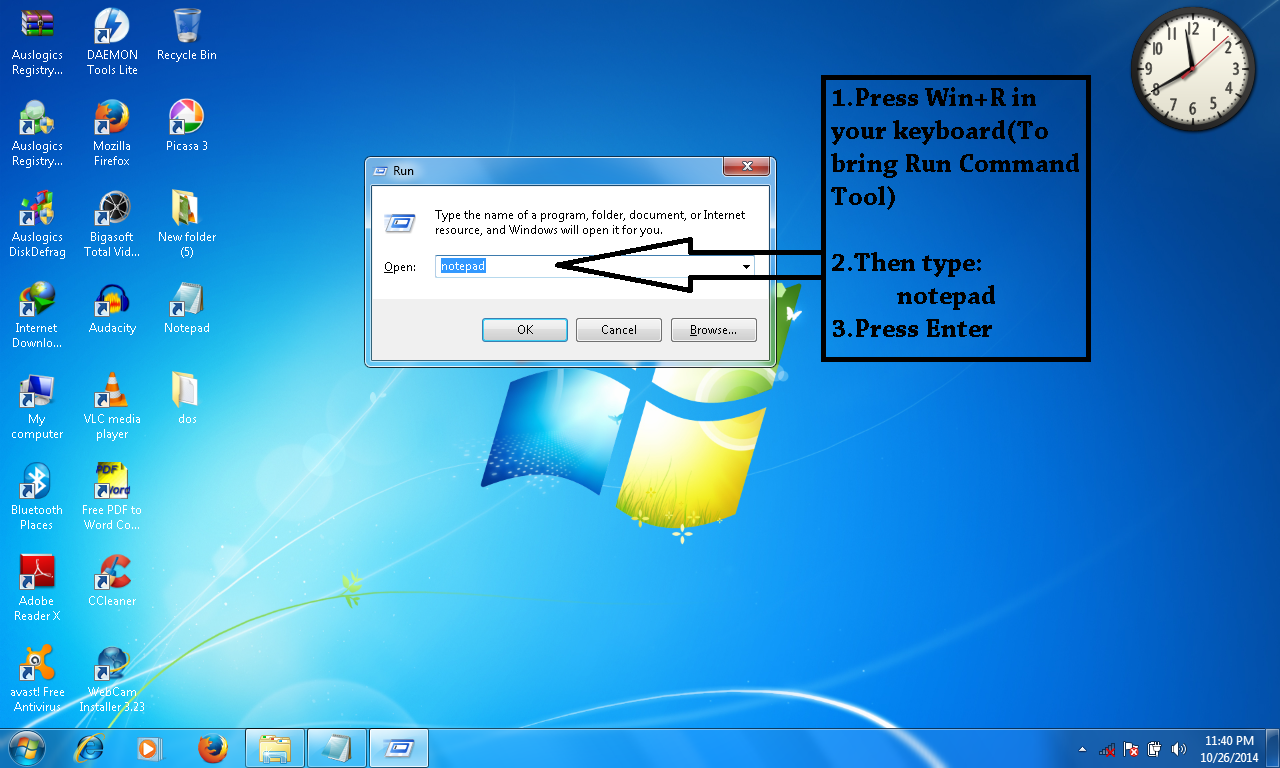Image resolution: width=1280 pixels, height=768 pixels.
Task: Click Cancel in the Run dialog
Action: [x=619, y=330]
